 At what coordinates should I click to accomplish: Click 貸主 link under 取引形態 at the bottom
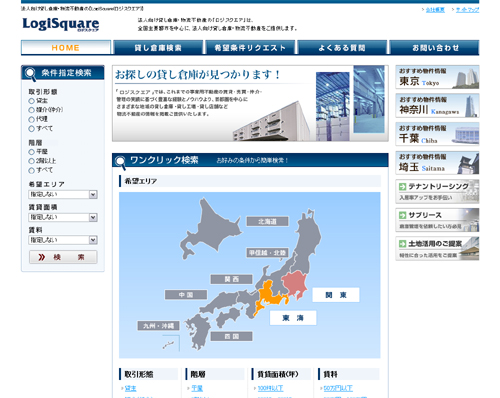130,388
